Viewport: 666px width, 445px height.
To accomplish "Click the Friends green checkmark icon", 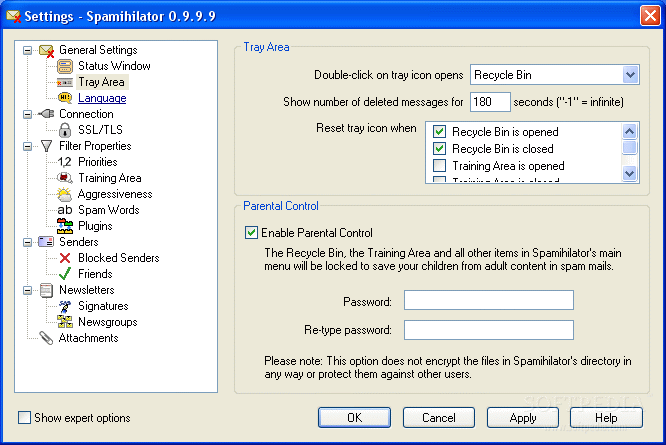I will pyautogui.click(x=65, y=273).
